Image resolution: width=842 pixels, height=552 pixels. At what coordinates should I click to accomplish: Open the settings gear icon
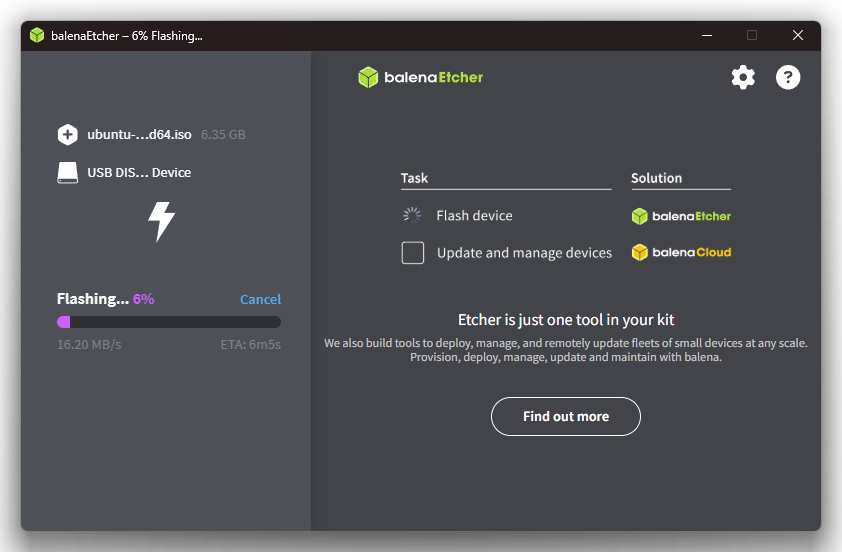[743, 77]
